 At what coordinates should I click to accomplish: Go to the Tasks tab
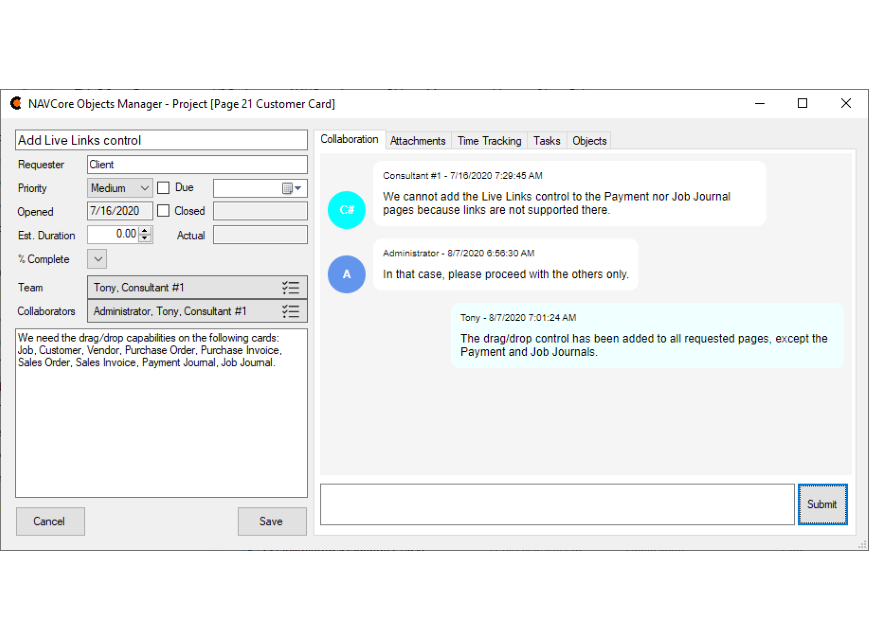(547, 141)
